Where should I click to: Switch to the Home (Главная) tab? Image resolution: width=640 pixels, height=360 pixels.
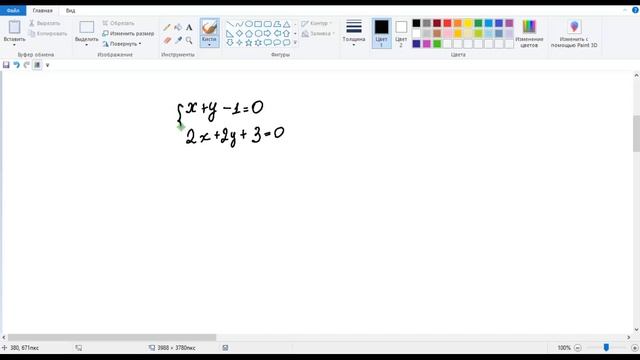[42, 10]
